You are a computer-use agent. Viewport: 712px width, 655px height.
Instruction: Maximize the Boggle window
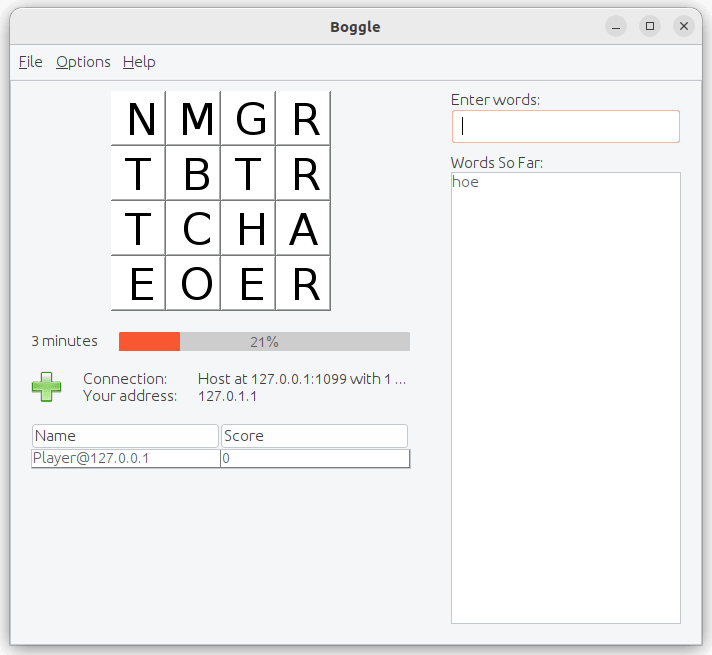pos(650,26)
